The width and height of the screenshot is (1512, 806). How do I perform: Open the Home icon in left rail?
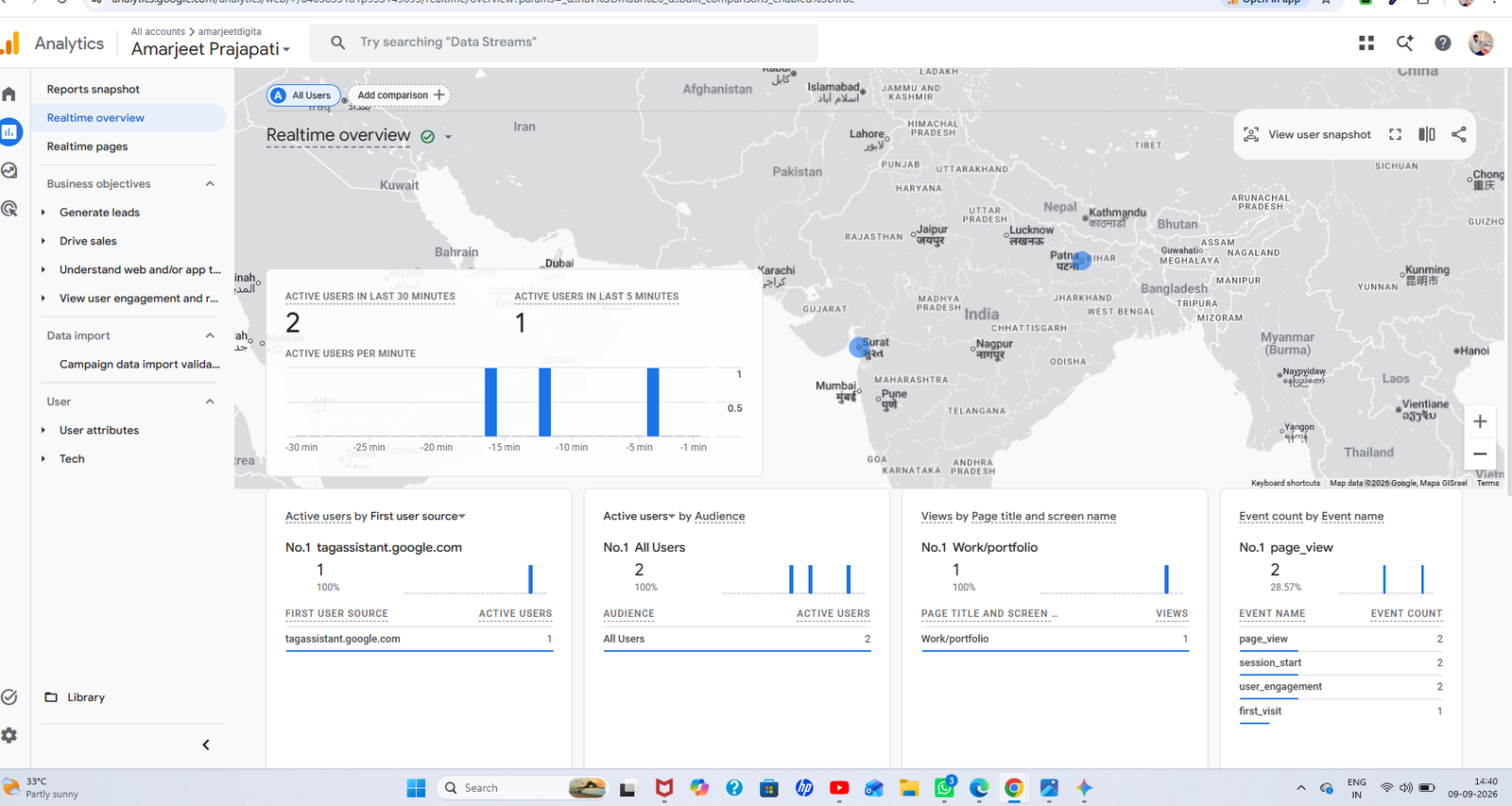9,94
